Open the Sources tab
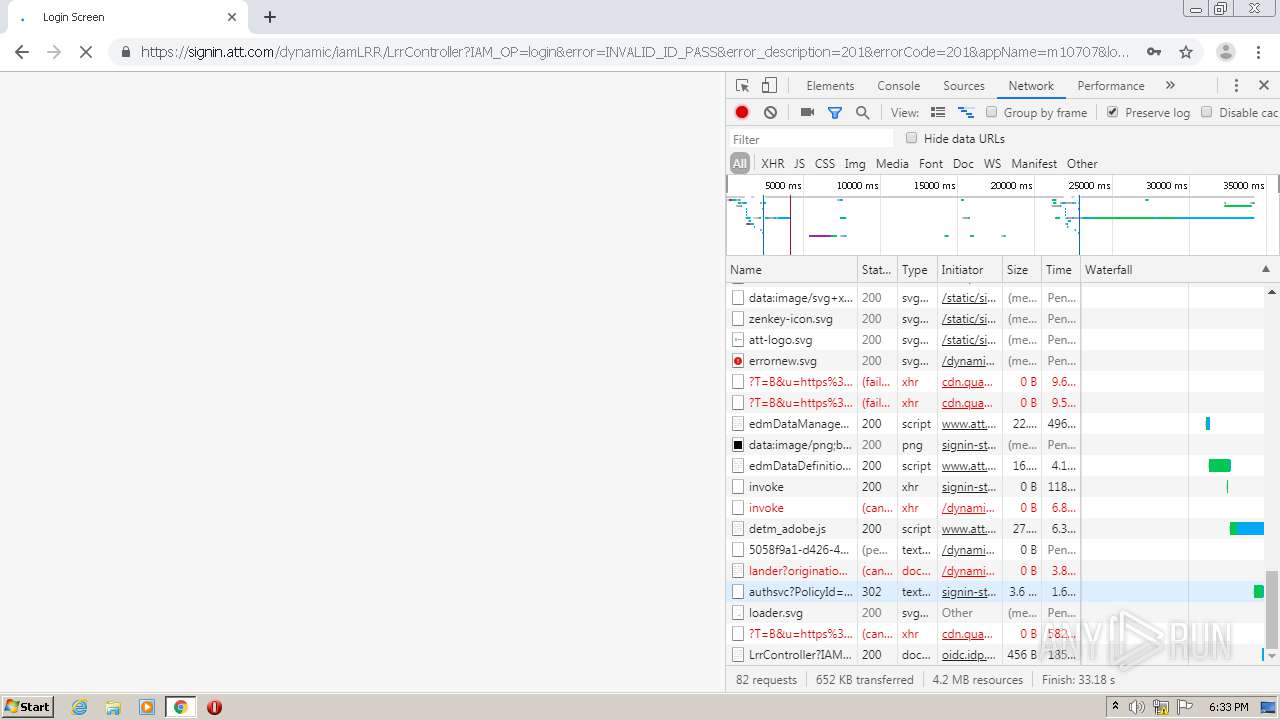1280x720 pixels. (x=964, y=86)
